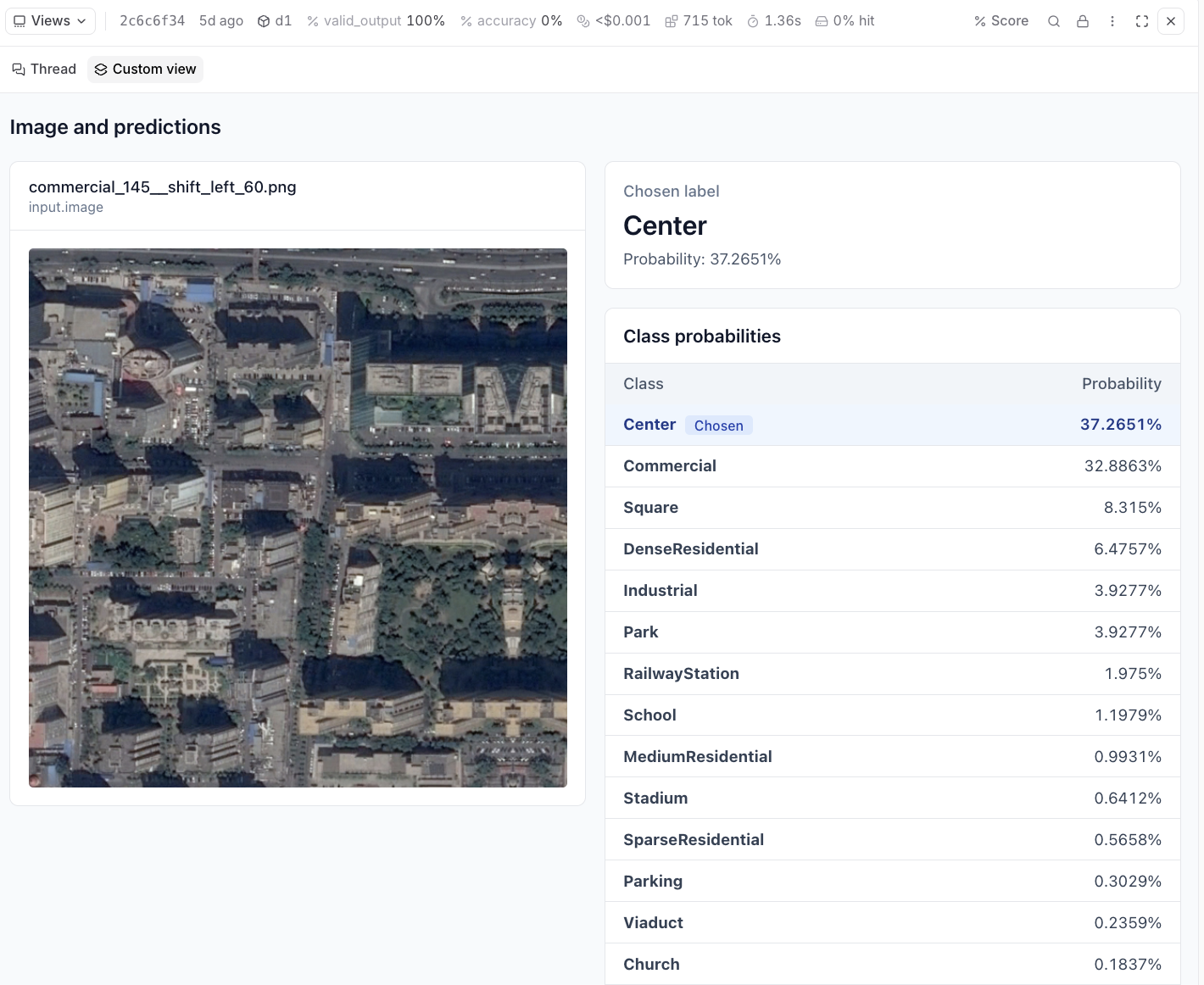
Task: Select the SparseResidential class row
Action: pyautogui.click(x=892, y=840)
